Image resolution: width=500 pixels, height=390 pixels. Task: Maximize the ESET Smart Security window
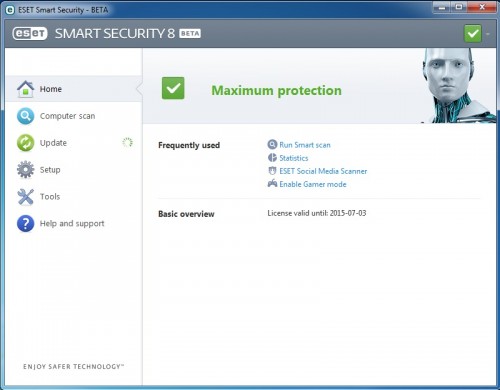[459, 7]
